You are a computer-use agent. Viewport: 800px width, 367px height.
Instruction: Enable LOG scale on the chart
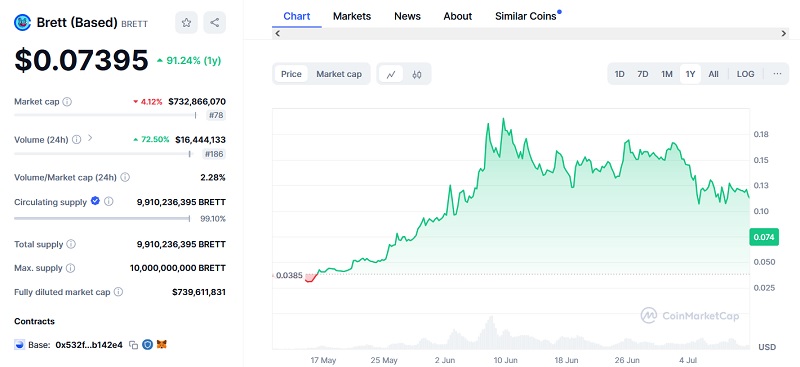click(x=745, y=74)
